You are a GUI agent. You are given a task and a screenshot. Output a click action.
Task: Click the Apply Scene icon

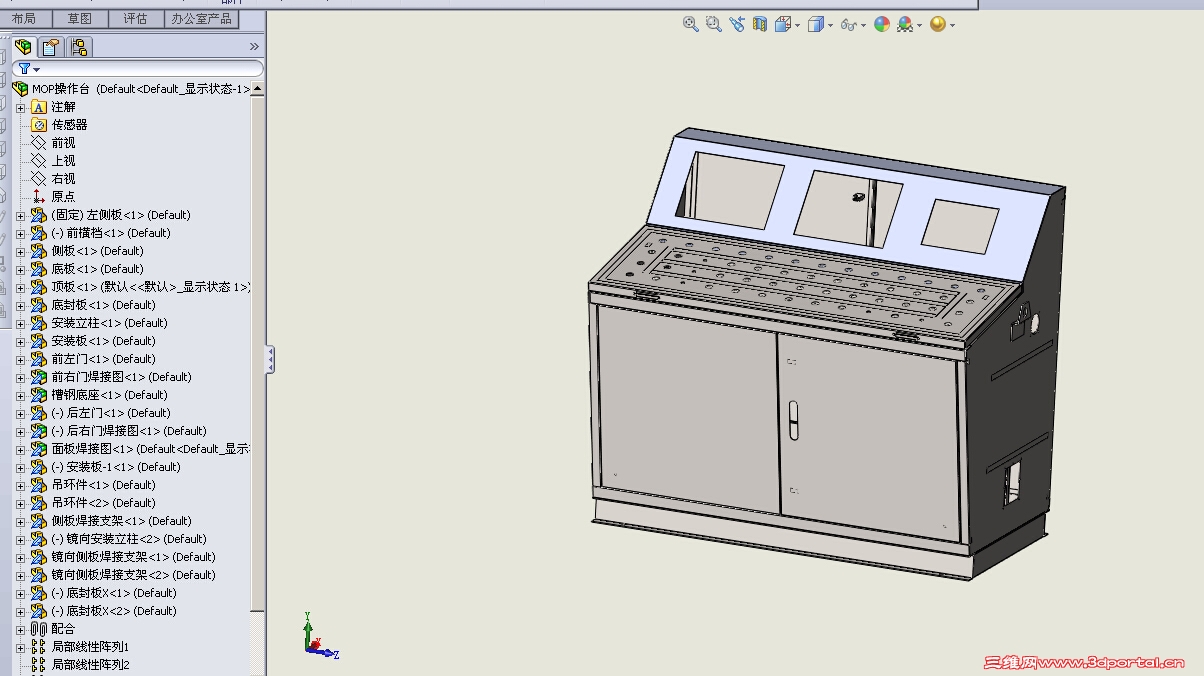coord(905,24)
